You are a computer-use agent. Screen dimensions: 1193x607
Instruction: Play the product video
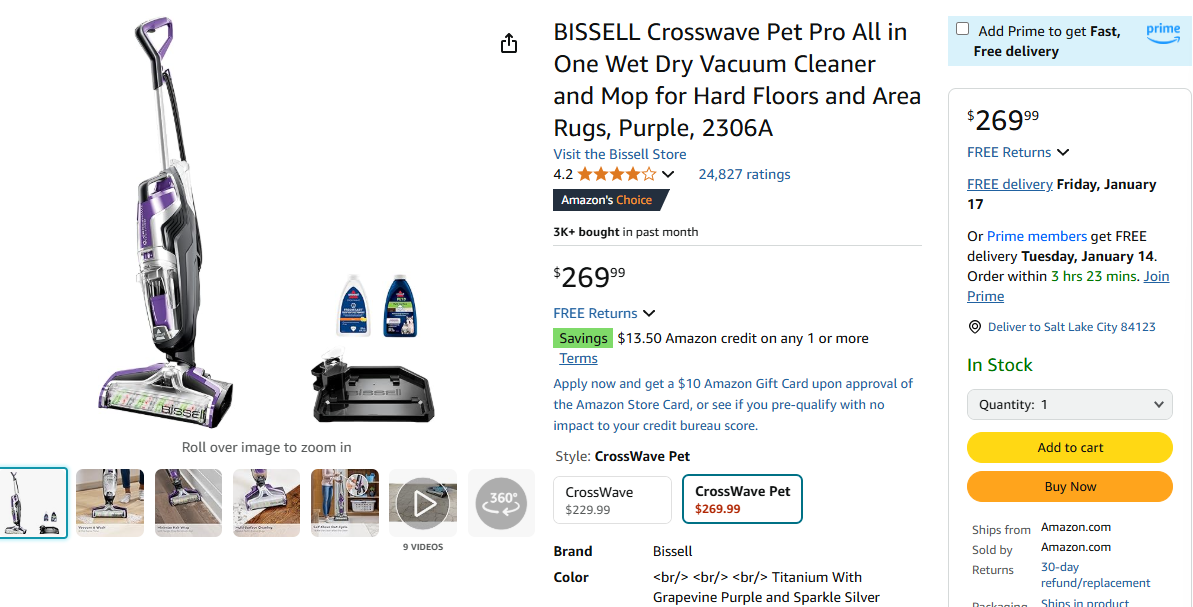pyautogui.click(x=422, y=502)
